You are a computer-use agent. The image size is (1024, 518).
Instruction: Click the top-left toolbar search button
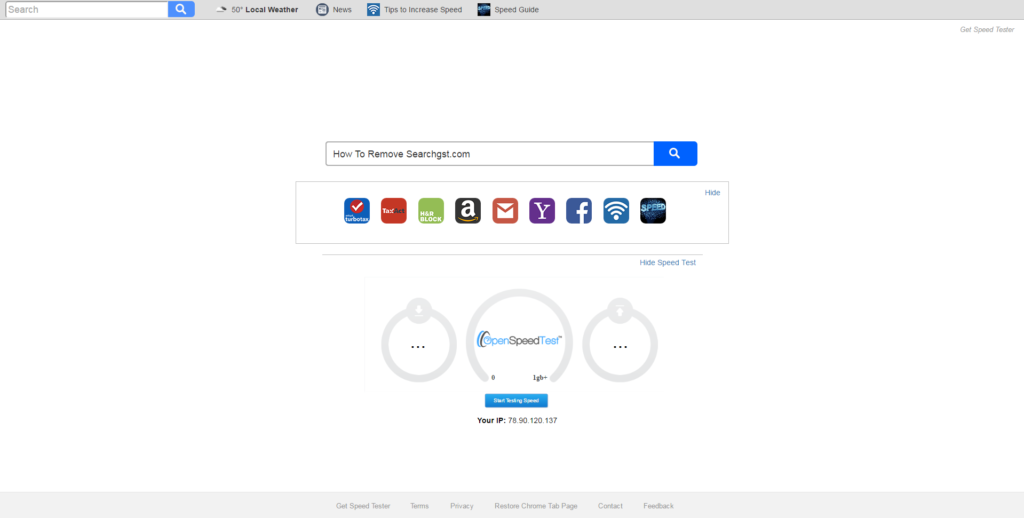tap(181, 10)
